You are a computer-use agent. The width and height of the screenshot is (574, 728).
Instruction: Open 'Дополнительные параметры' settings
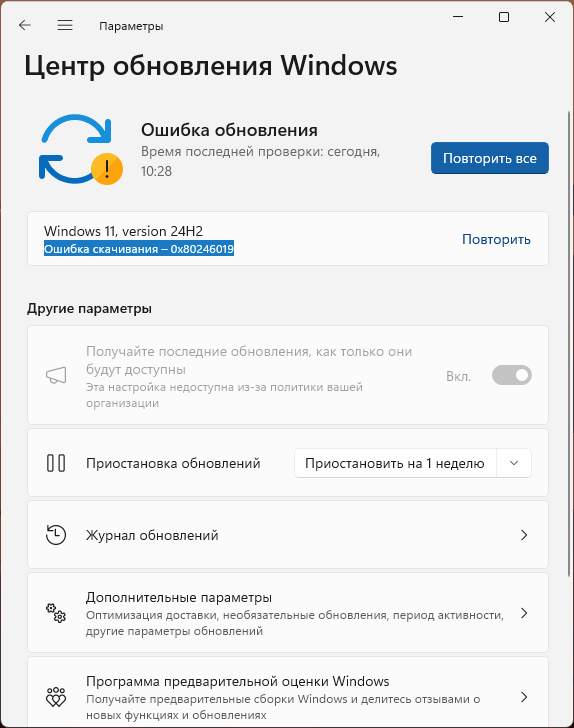click(288, 613)
